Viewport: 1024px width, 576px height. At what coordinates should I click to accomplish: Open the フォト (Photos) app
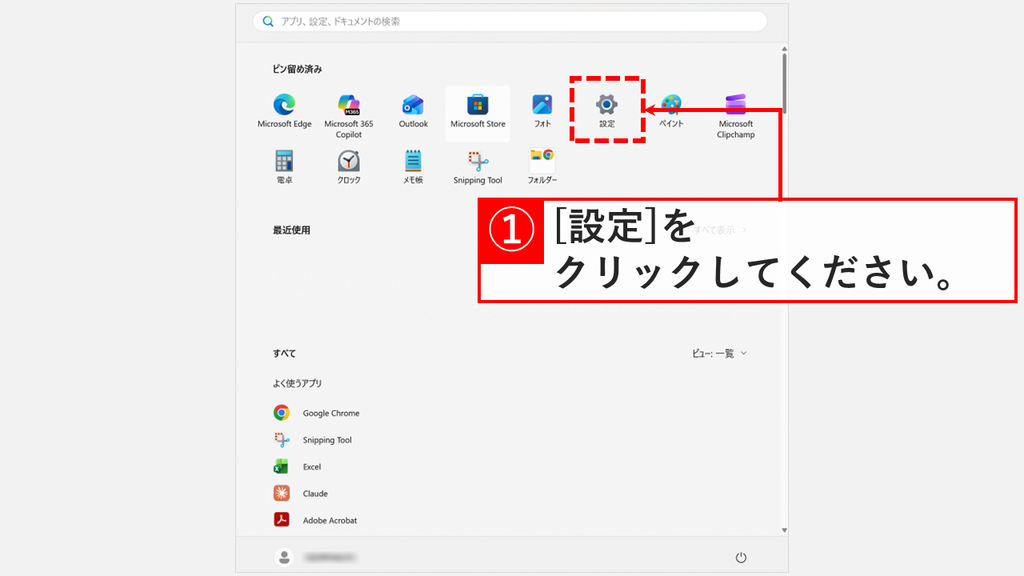pyautogui.click(x=542, y=112)
